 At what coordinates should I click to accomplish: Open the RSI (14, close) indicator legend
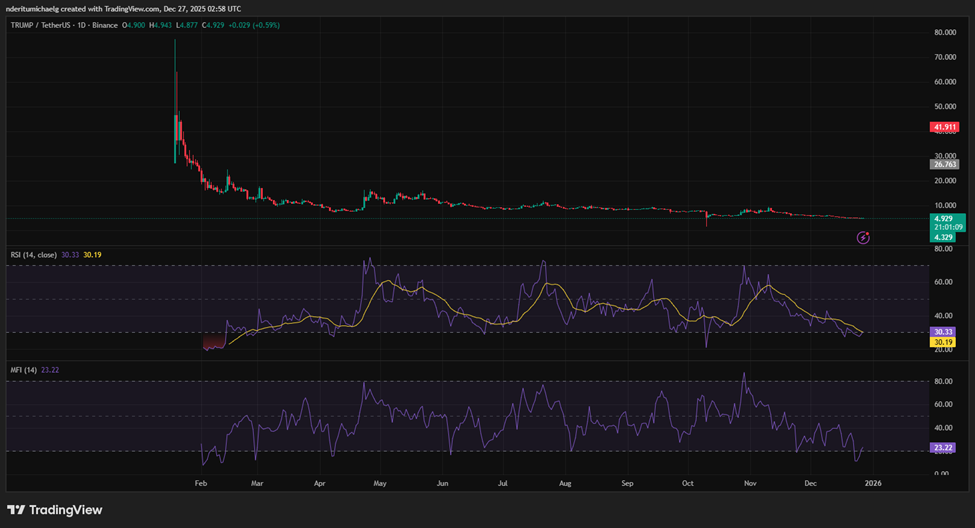32,255
